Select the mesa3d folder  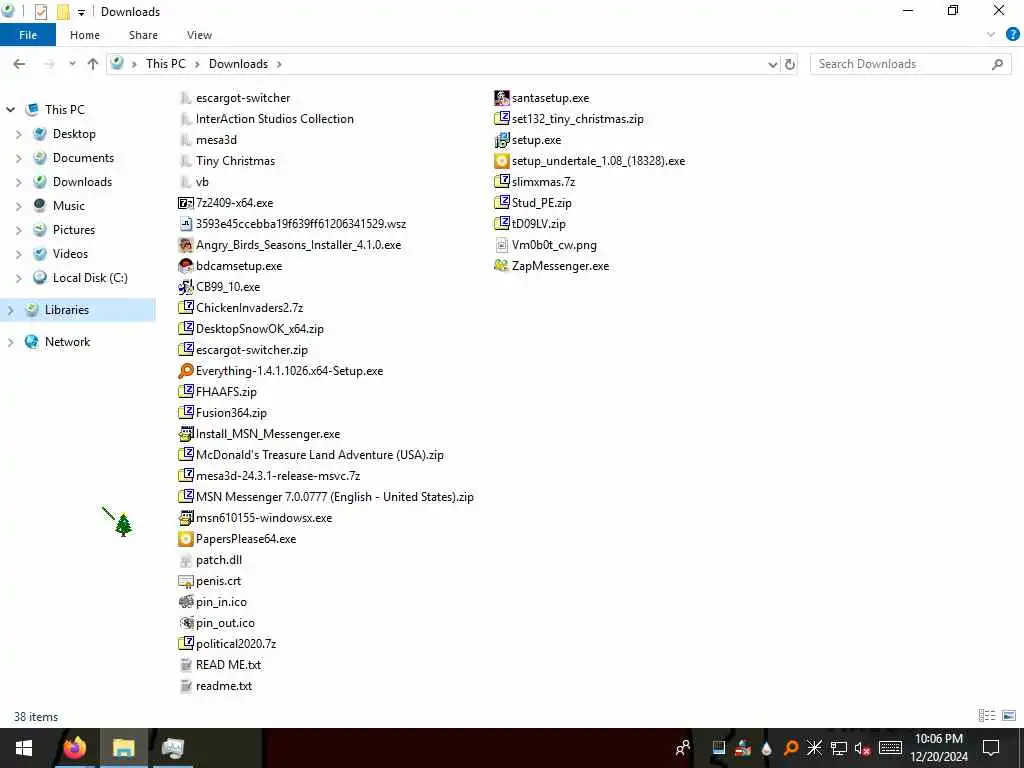(x=216, y=140)
